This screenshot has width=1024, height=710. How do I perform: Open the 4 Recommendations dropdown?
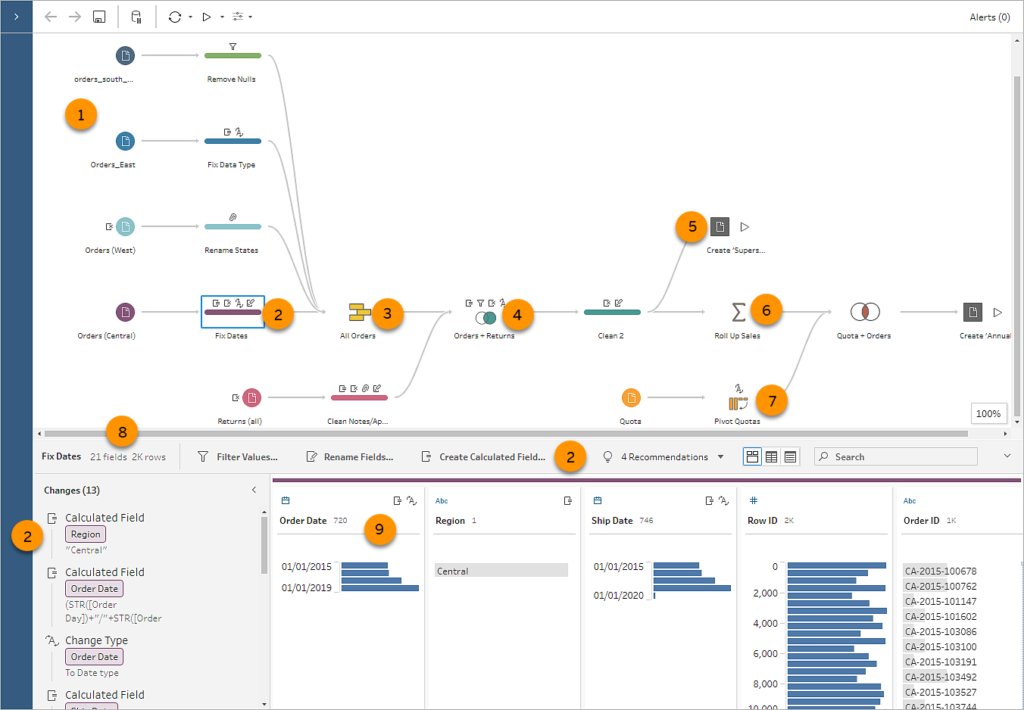click(664, 457)
